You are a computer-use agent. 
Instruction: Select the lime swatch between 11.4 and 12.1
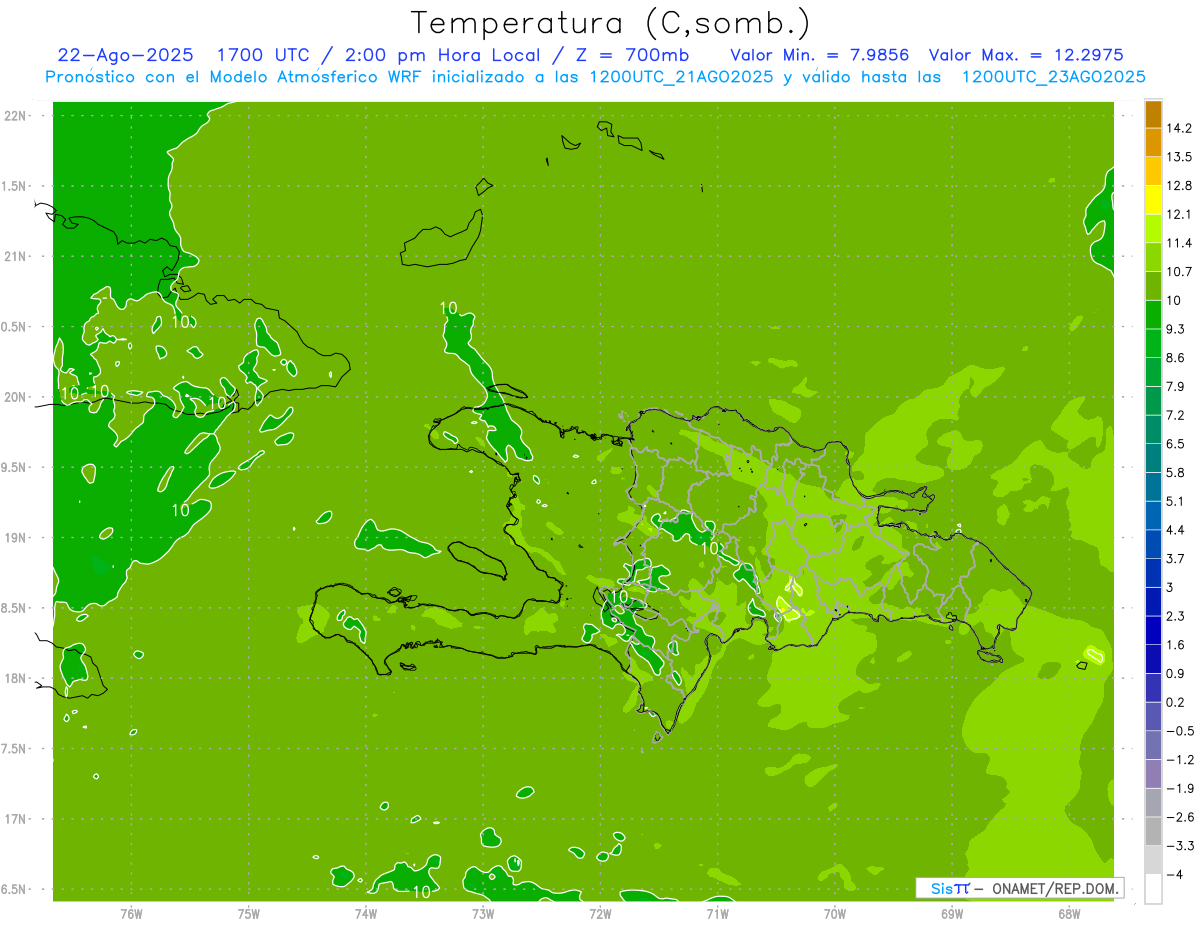pos(1153,228)
